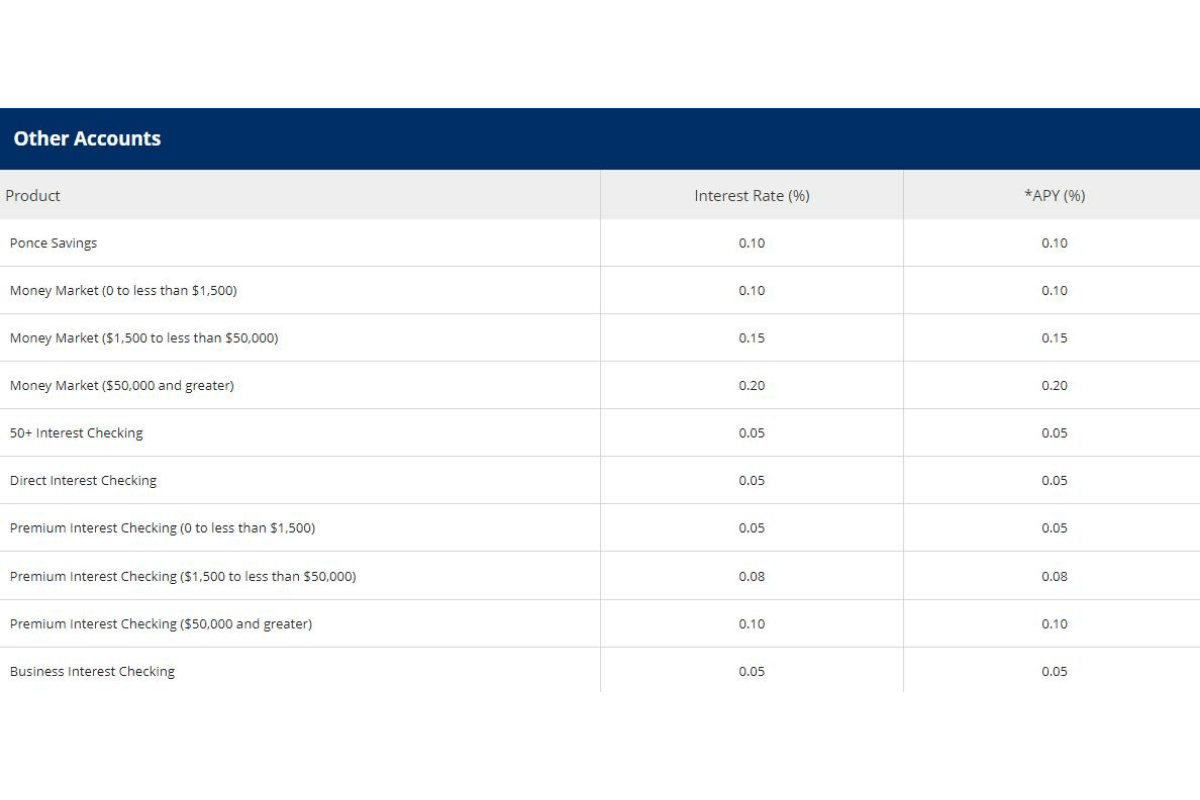
Task: Click APY for Money Market under $1,500
Action: tap(1054, 291)
